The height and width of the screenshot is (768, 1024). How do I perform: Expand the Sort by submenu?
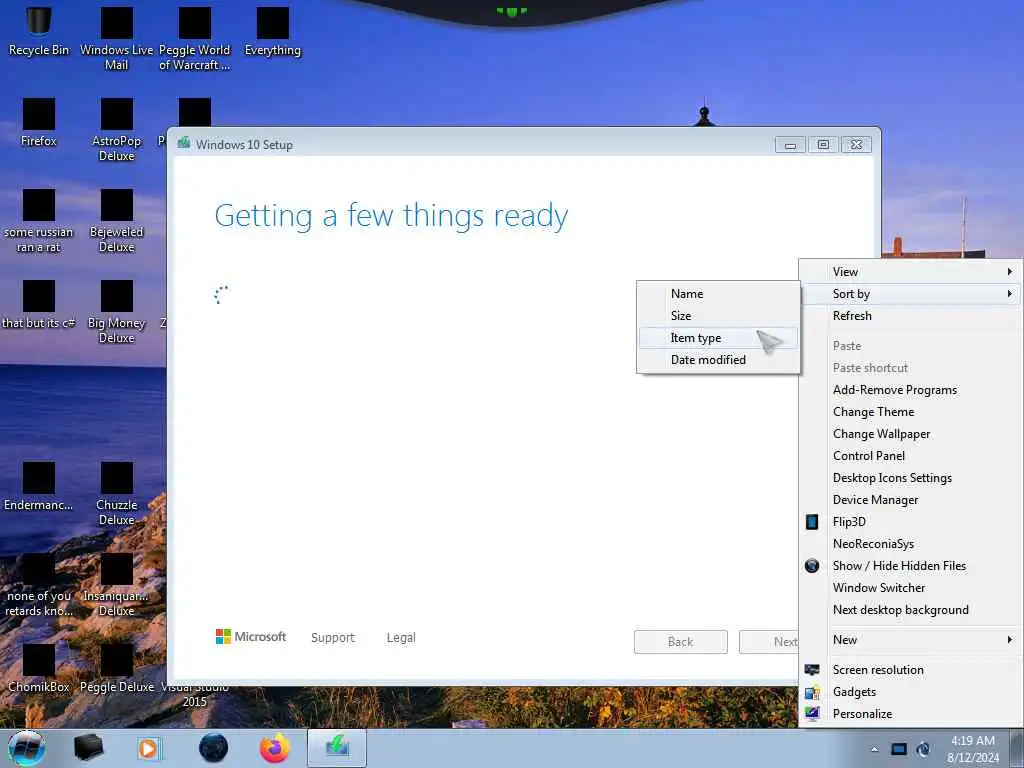910,294
